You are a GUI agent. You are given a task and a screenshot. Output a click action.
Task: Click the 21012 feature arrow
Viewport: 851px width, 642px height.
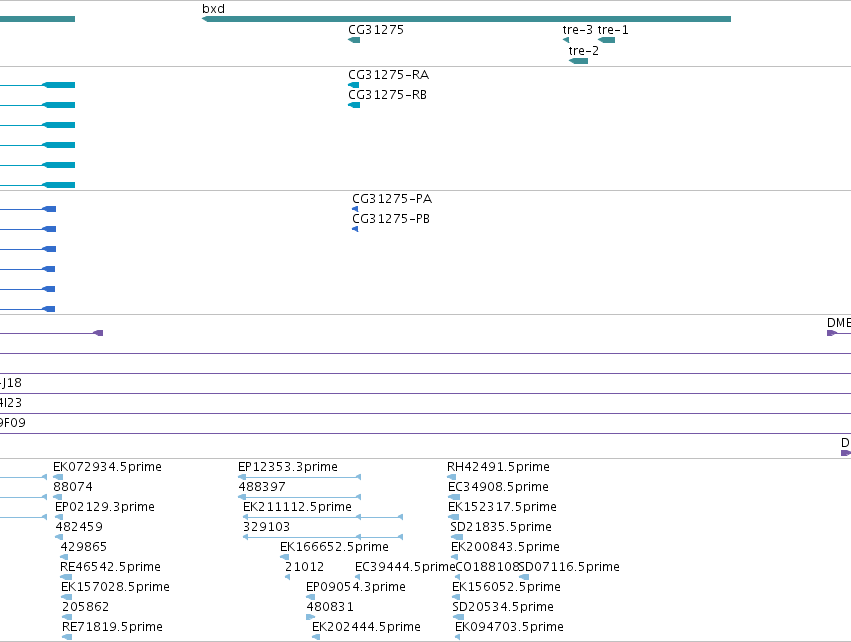pos(288,577)
